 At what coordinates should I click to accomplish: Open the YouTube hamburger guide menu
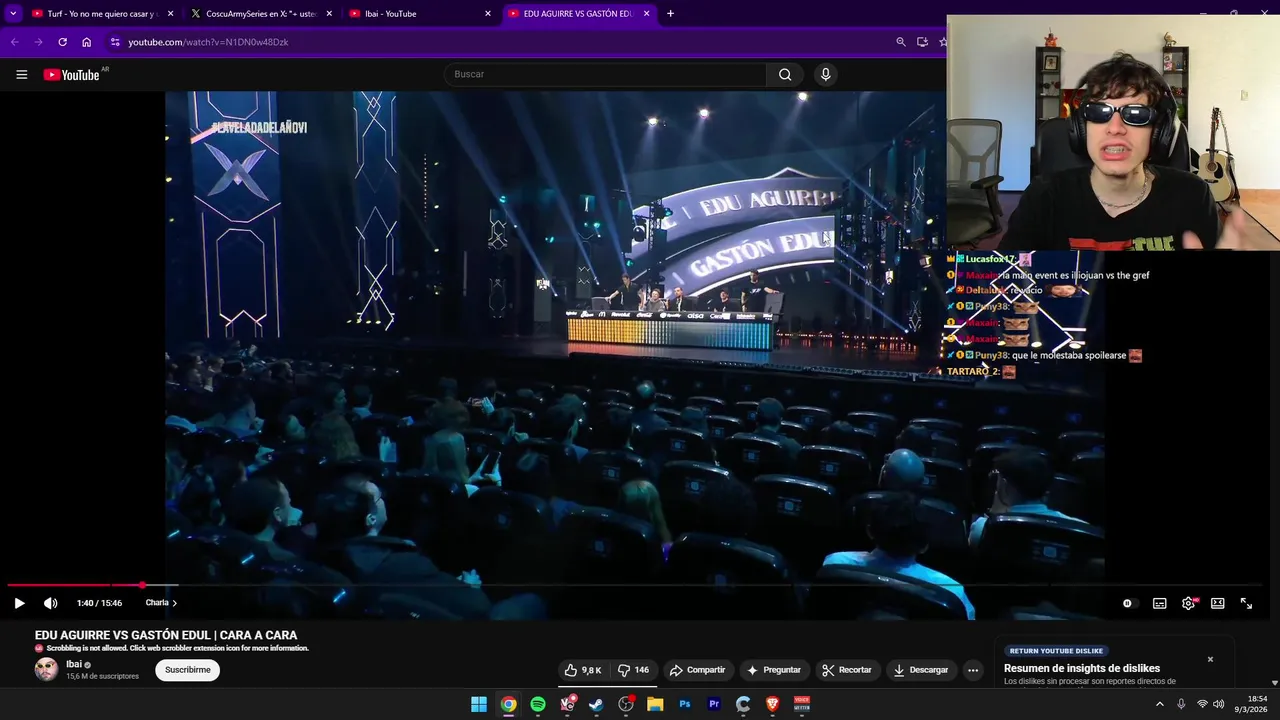click(x=21, y=74)
